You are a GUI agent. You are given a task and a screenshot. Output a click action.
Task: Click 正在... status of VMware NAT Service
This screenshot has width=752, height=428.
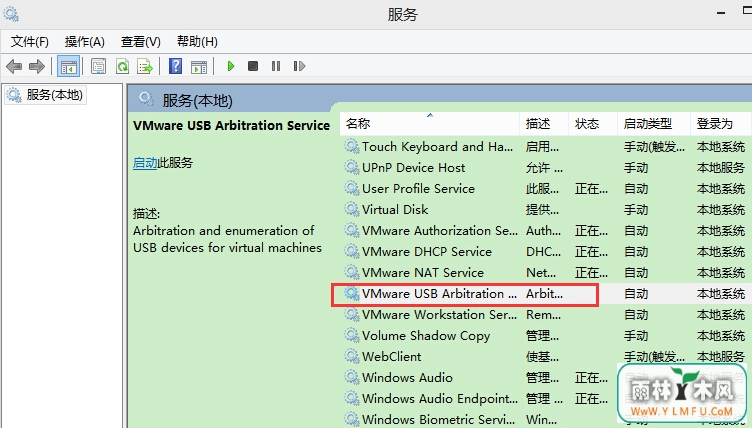(x=591, y=273)
